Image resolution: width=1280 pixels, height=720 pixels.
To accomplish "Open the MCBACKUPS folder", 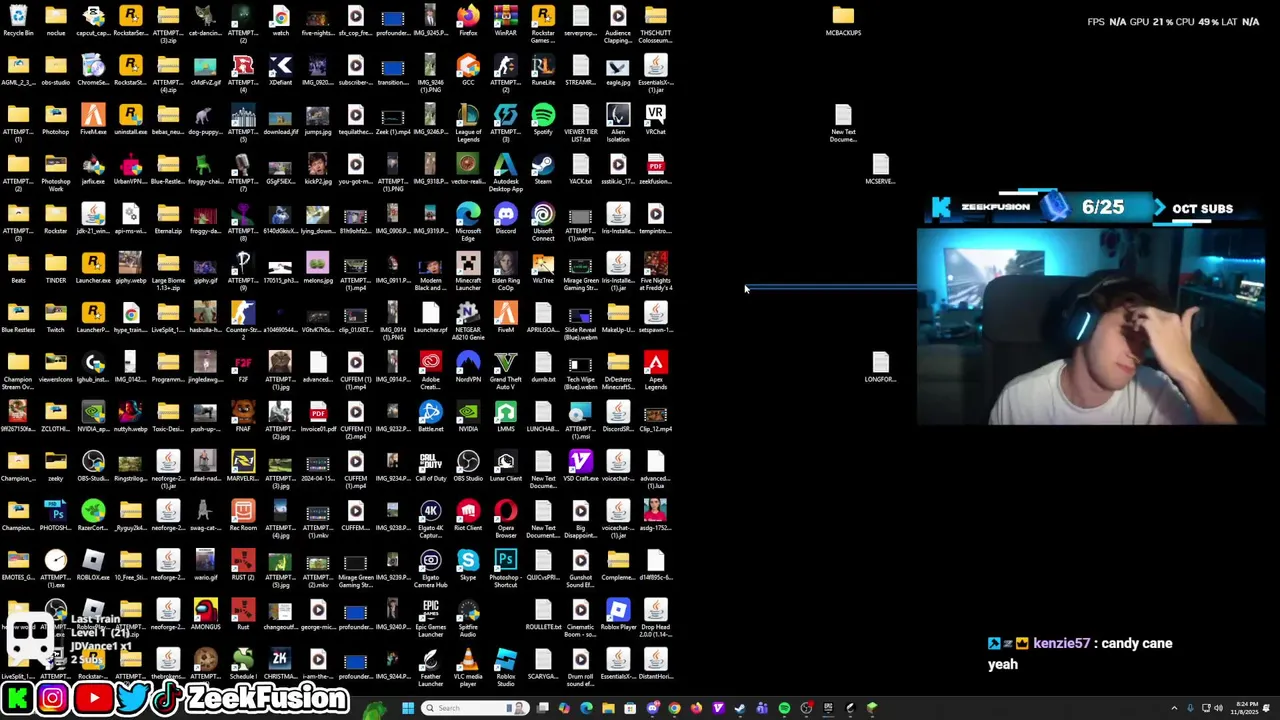I will click(843, 21).
